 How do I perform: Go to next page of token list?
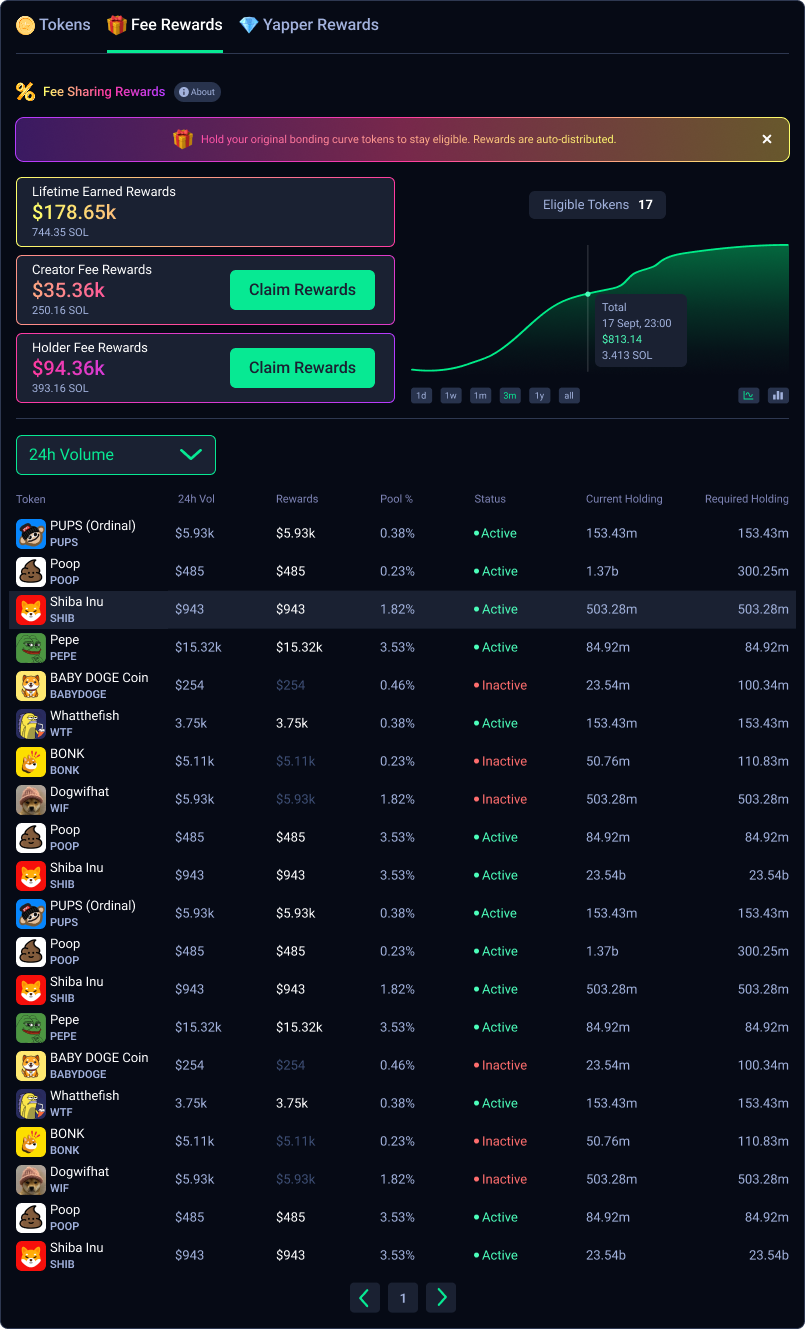441,1298
